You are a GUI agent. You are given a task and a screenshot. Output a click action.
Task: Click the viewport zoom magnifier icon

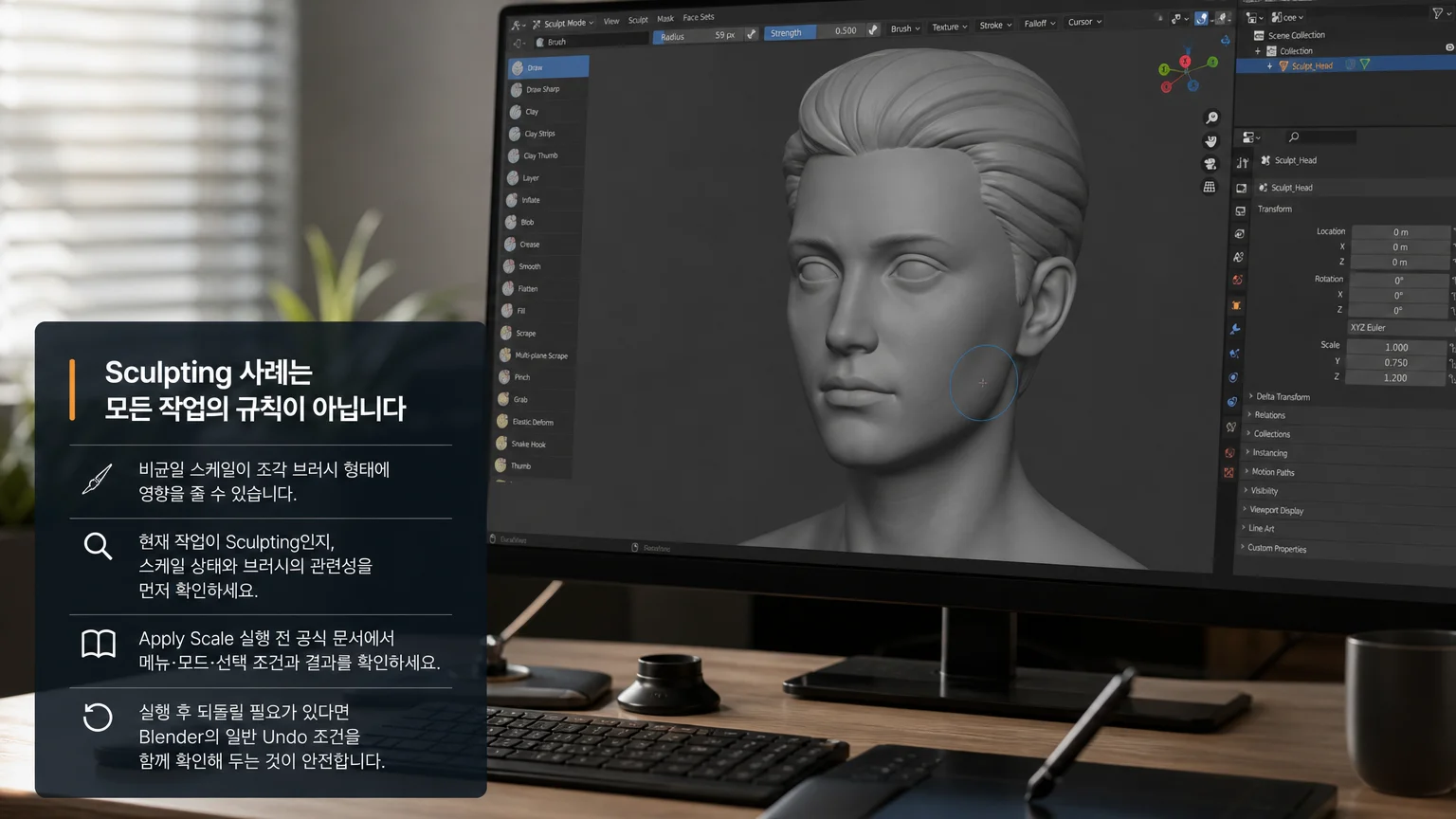tap(1211, 118)
